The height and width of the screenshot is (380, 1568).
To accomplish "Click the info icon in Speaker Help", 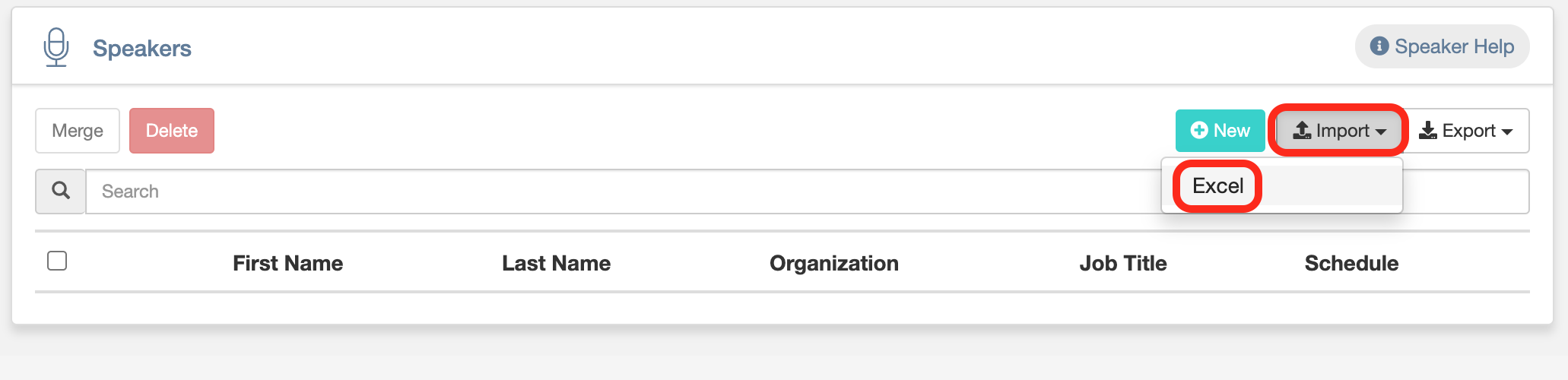I will (x=1379, y=46).
